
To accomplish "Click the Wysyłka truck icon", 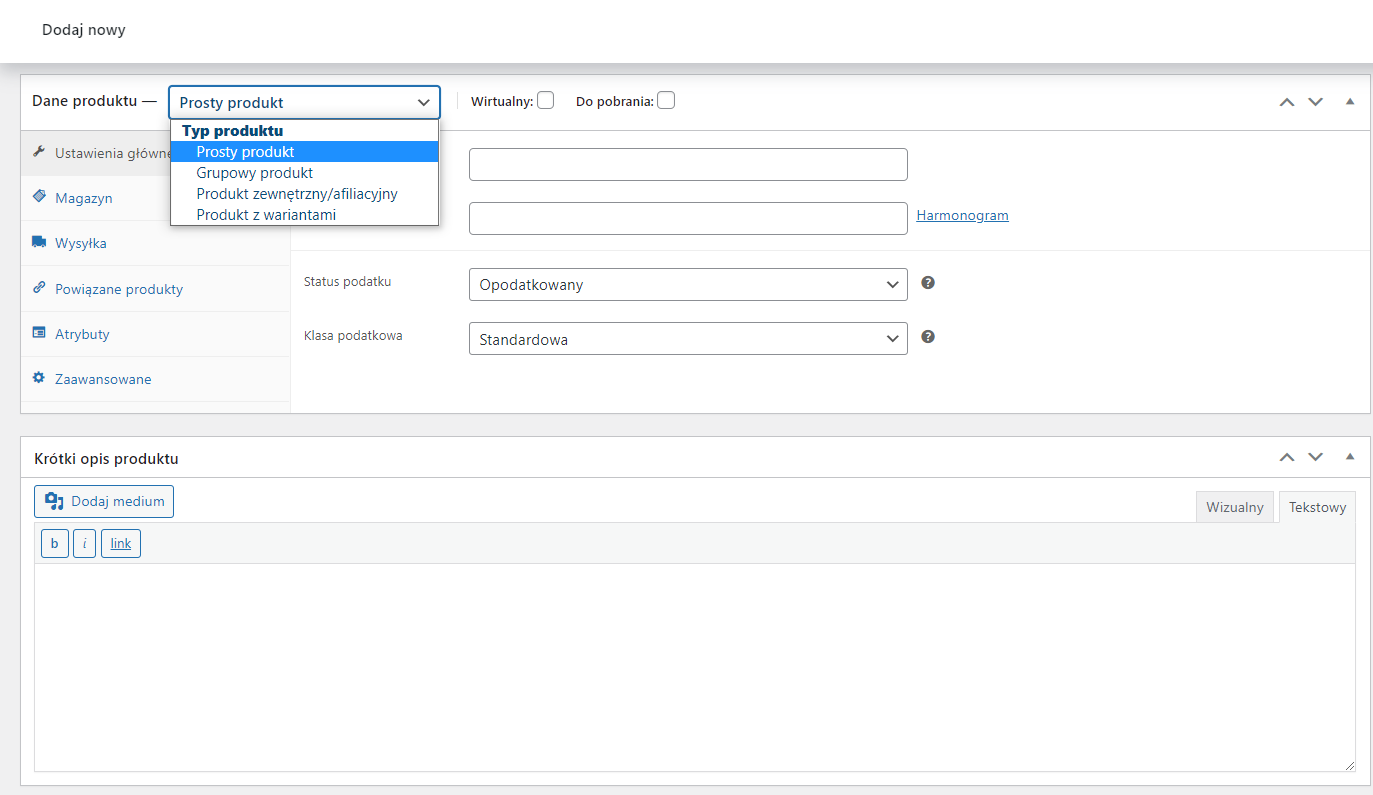I will pos(39,243).
